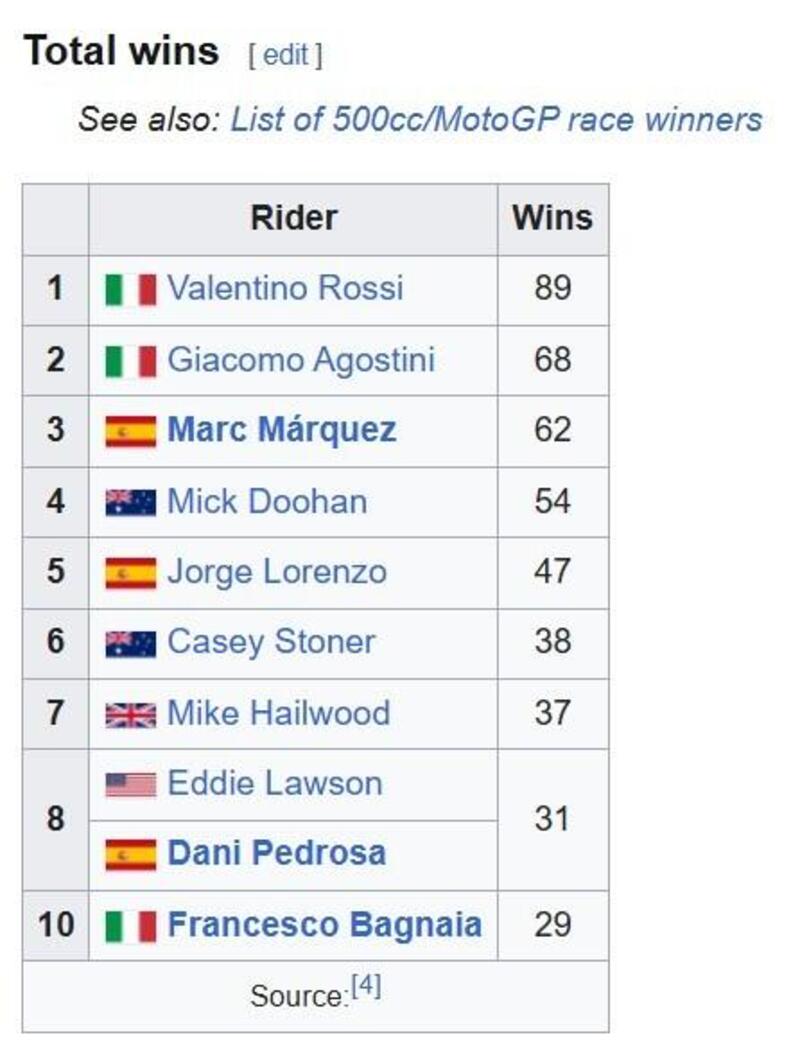Image resolution: width=800 pixels, height=1062 pixels.
Task: Visit Casey Stoner's page
Action: pos(271,643)
